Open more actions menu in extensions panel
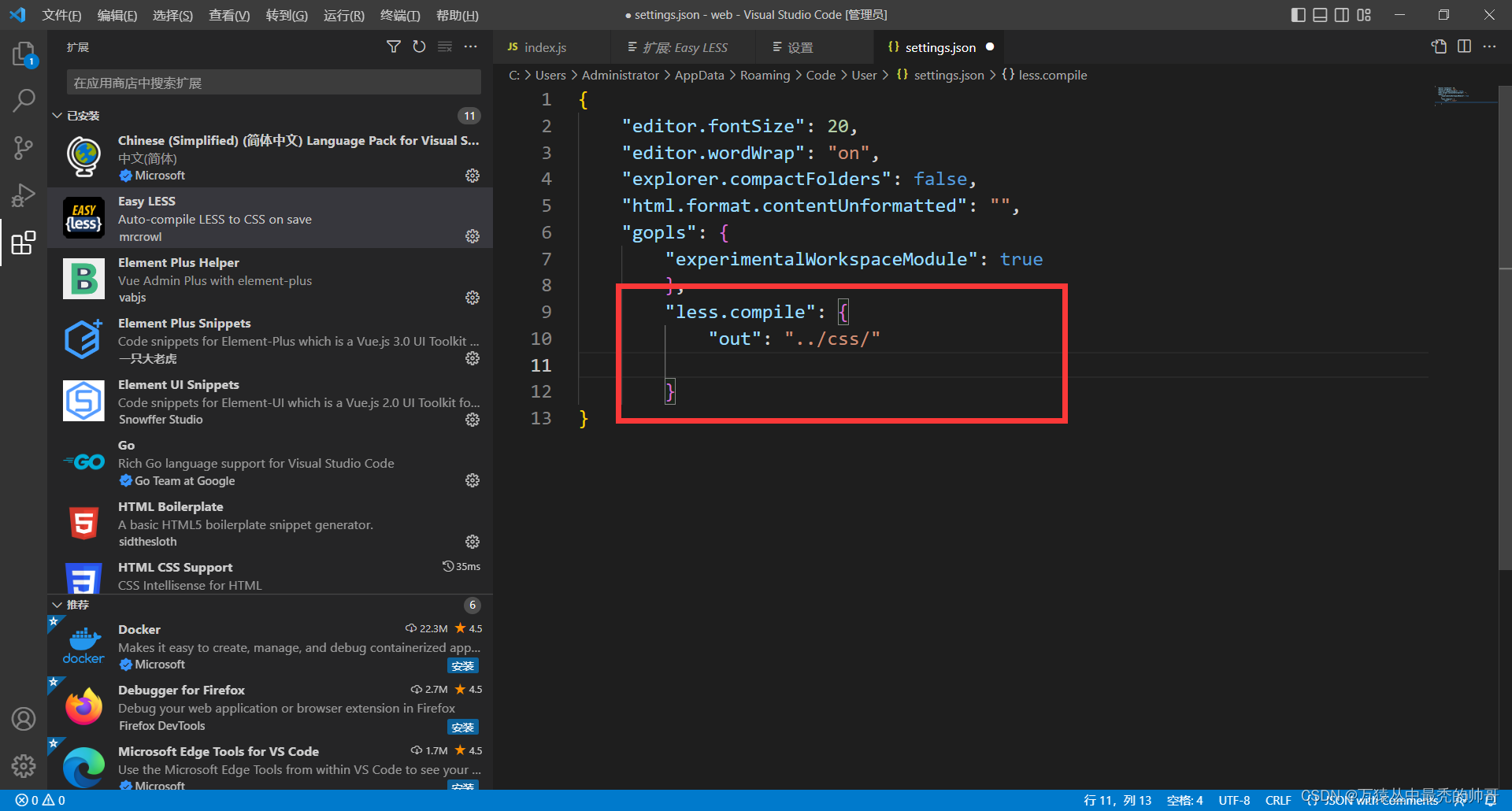This screenshot has height=811, width=1512. pyautogui.click(x=470, y=46)
